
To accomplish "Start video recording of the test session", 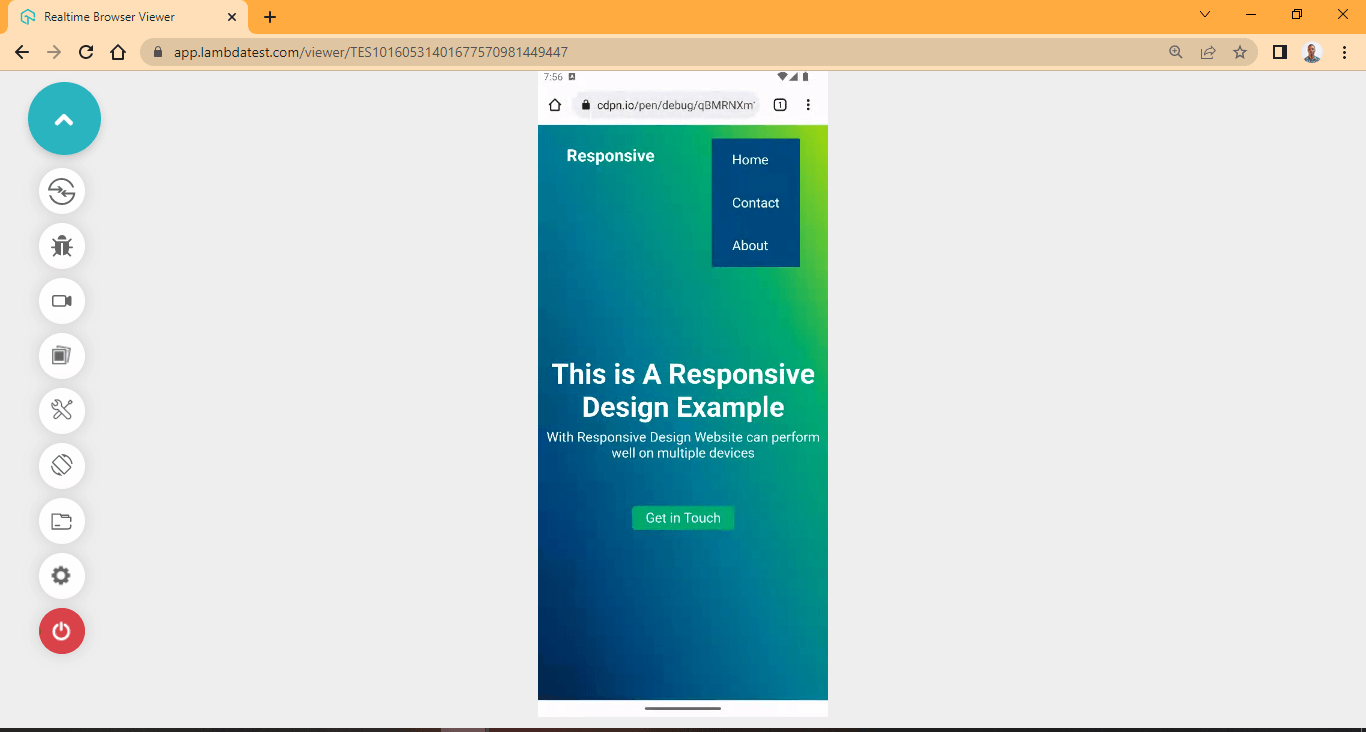I will [61, 301].
